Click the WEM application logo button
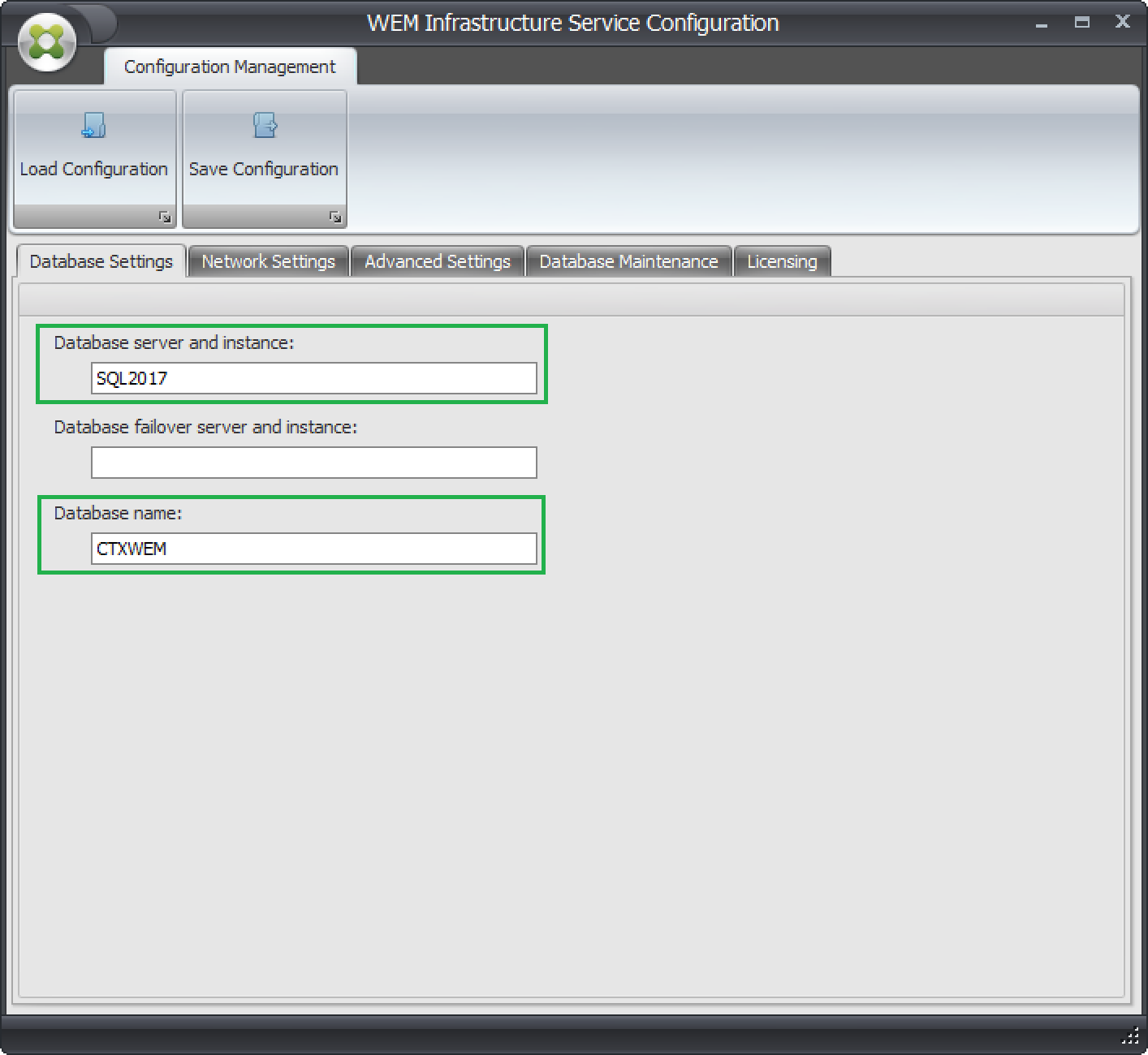This screenshot has width=1148, height=1055. coord(46,42)
